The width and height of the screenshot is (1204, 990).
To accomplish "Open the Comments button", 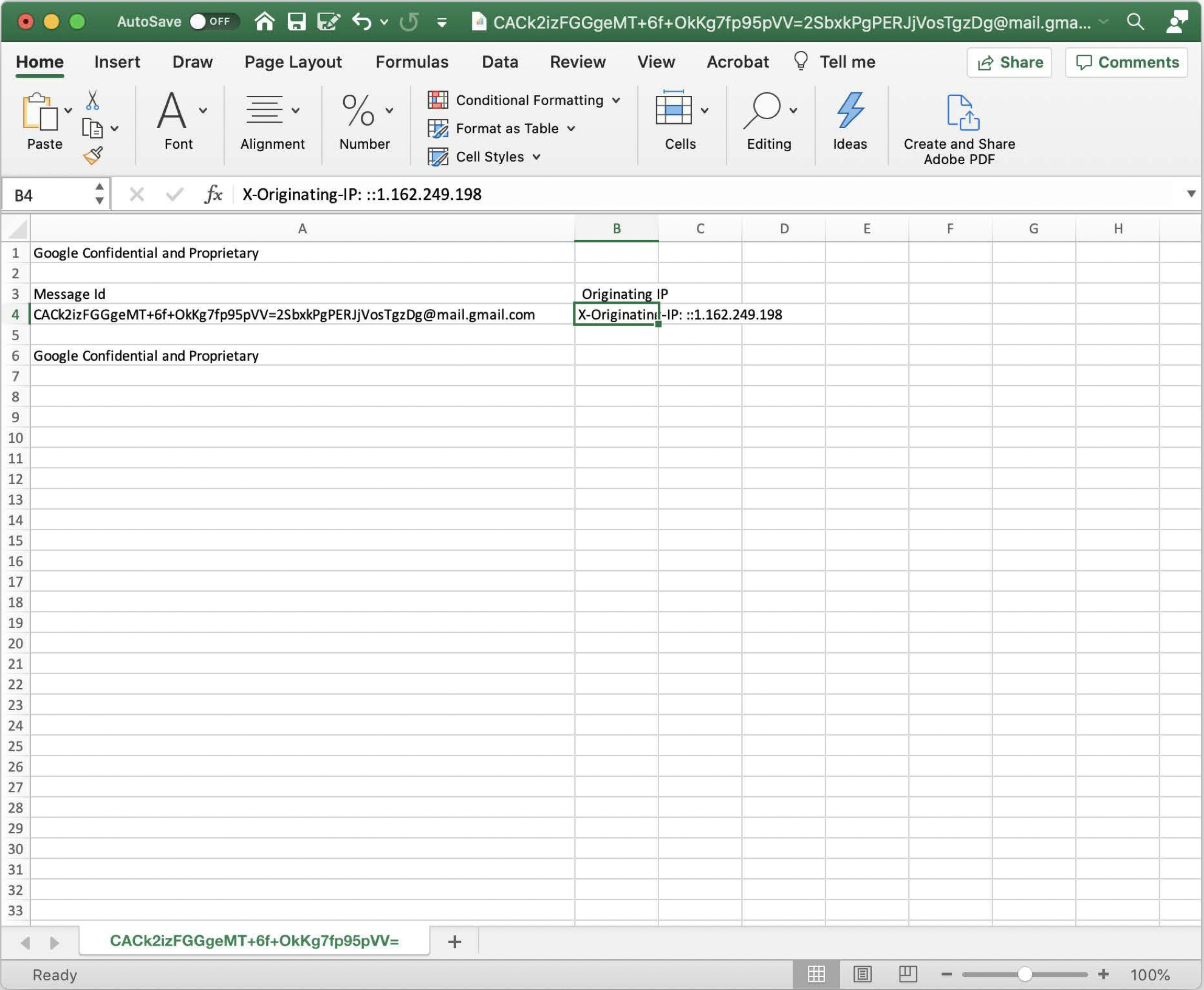I will 1126,63.
